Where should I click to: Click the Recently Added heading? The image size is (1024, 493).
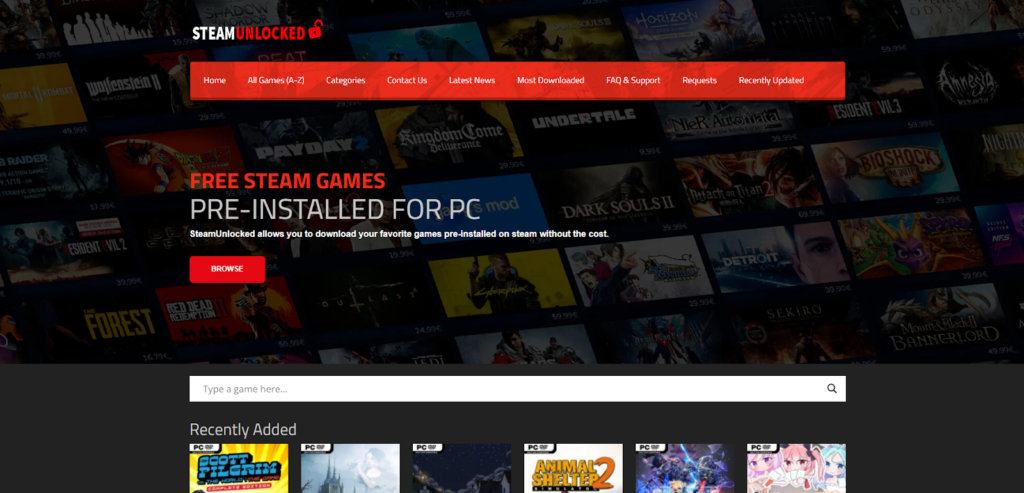point(243,429)
